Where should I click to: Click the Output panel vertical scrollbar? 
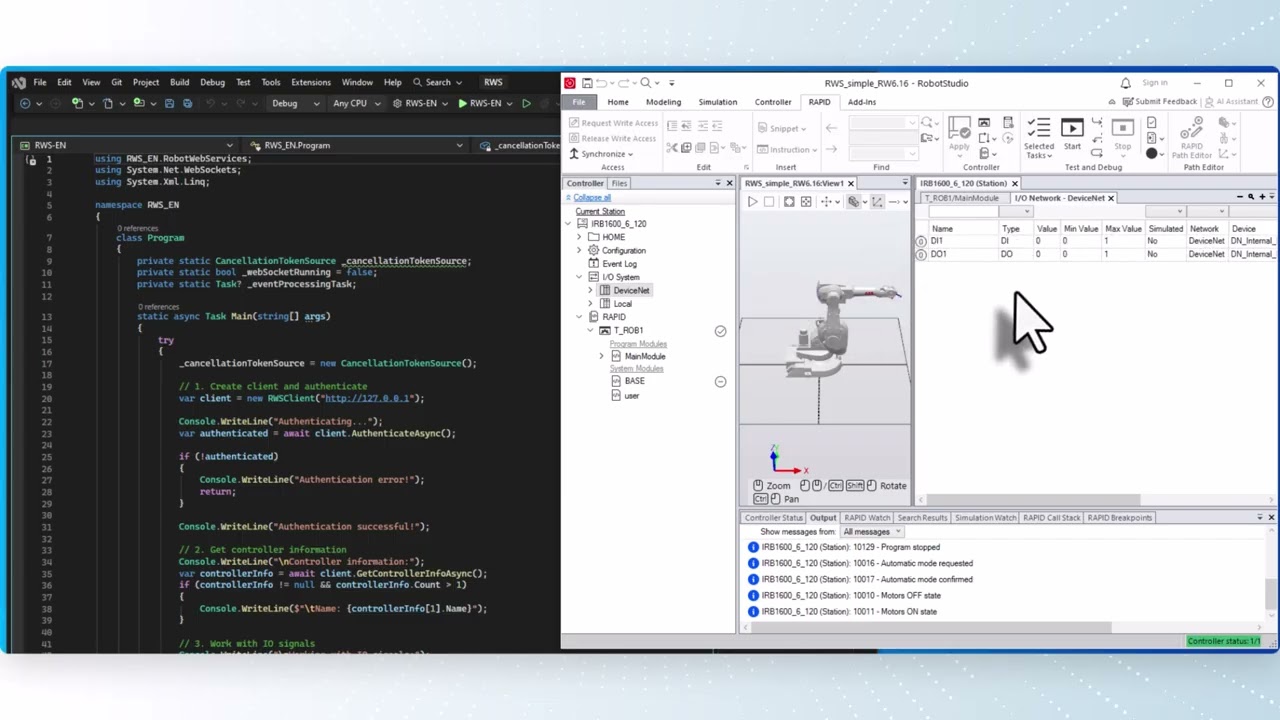pos(1271,592)
